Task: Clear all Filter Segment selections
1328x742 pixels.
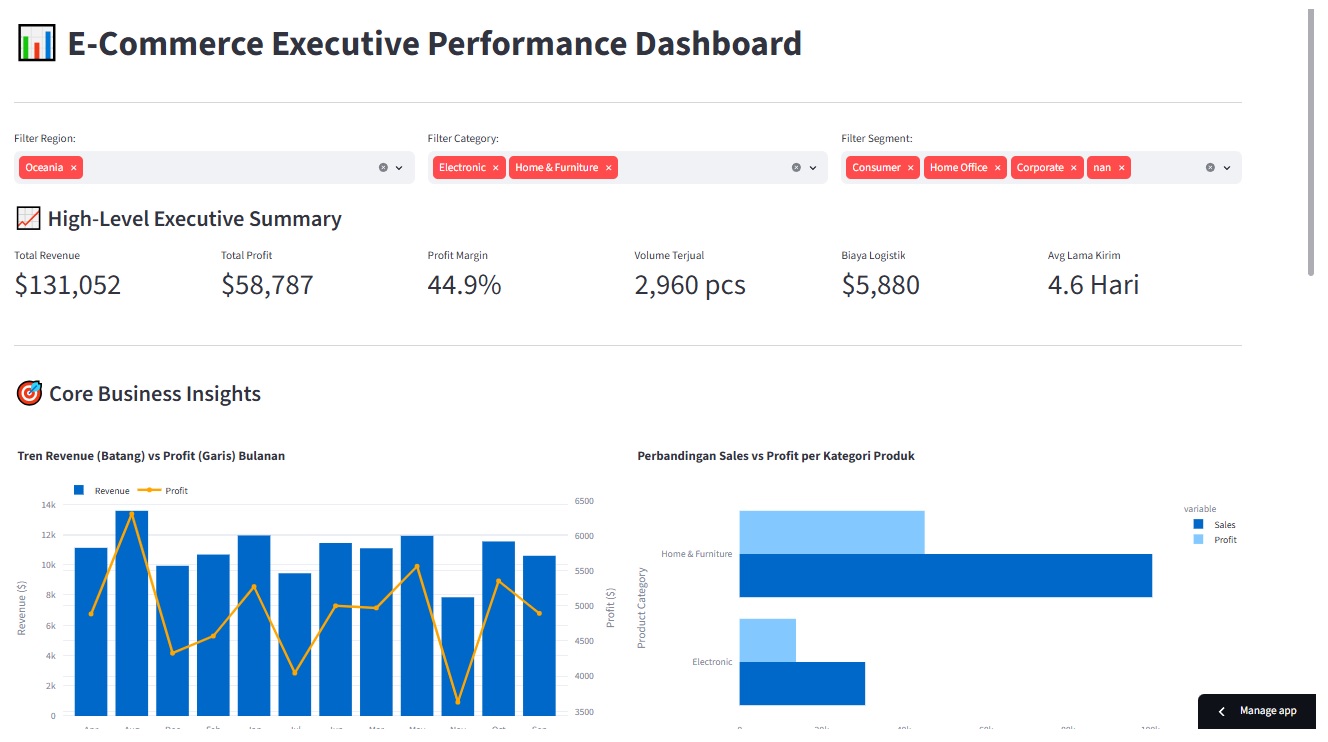Action: 1210,168
